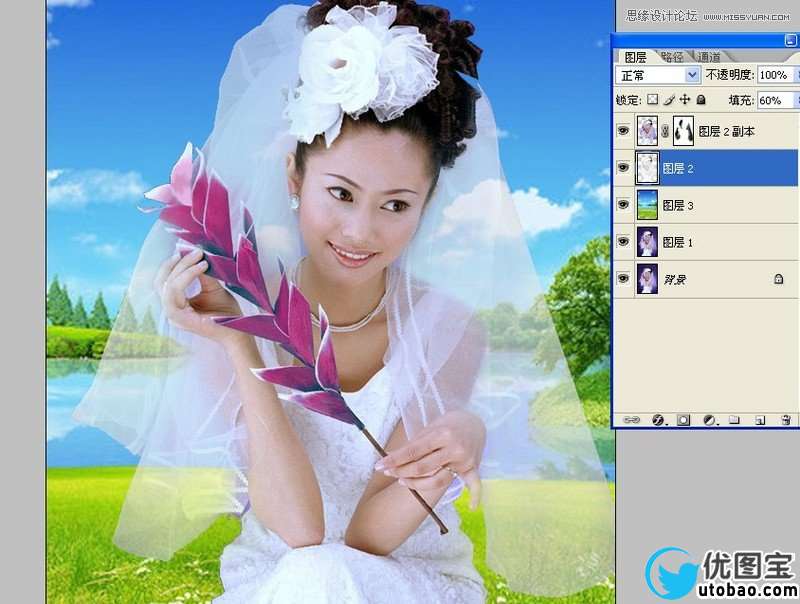
Task: Switch to the 图层 tab
Action: [635, 57]
